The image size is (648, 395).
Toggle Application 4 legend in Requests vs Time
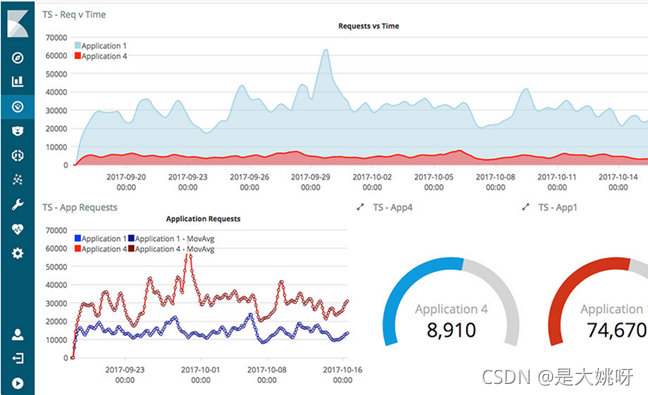tap(100, 56)
